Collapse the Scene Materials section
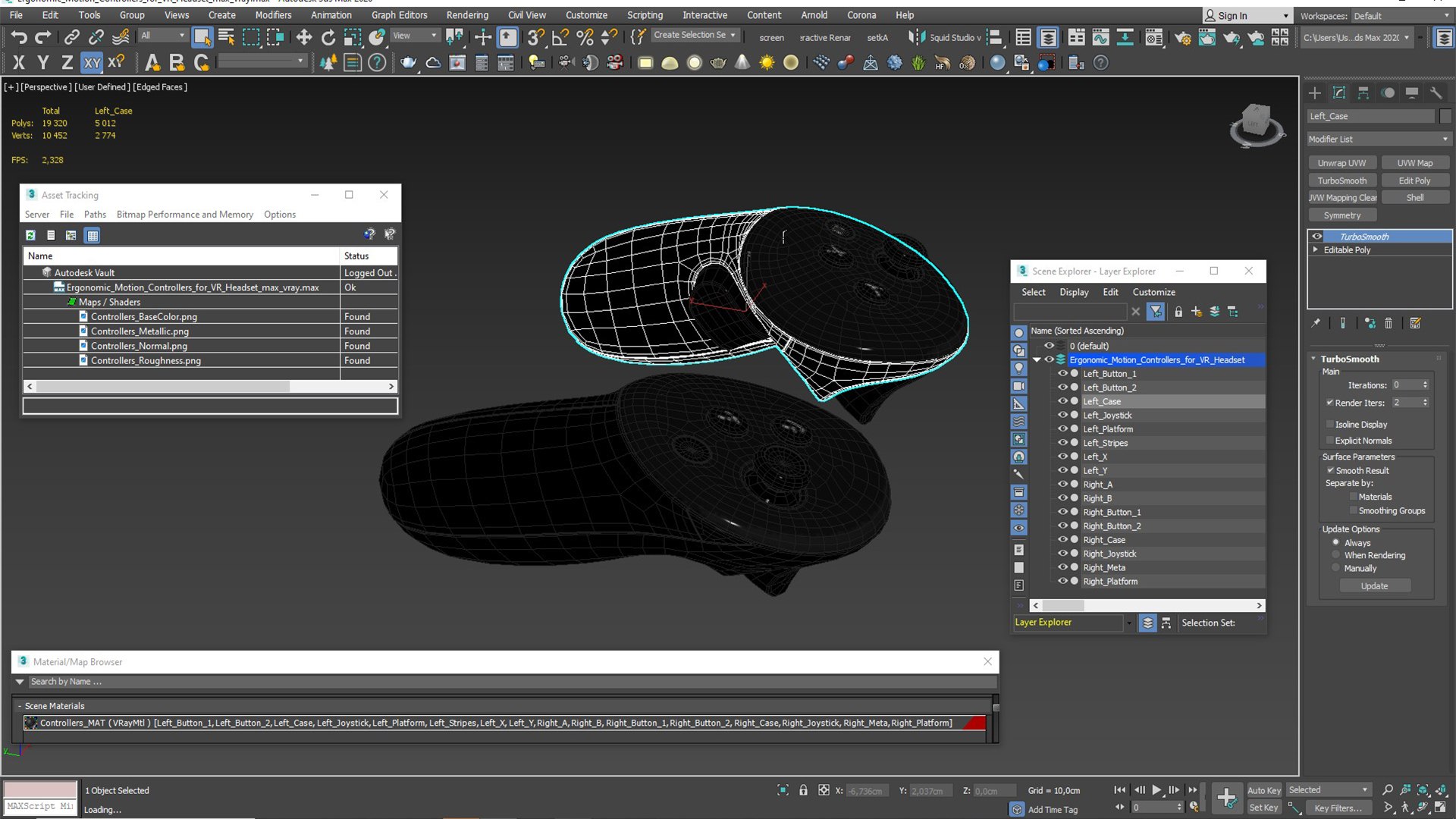Viewport: 1456px width, 819px height. click(20, 705)
